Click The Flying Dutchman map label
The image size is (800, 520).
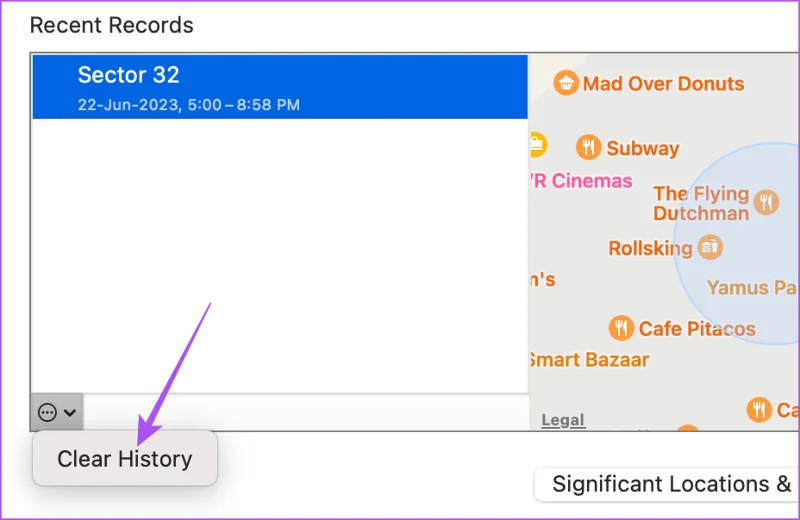701,203
